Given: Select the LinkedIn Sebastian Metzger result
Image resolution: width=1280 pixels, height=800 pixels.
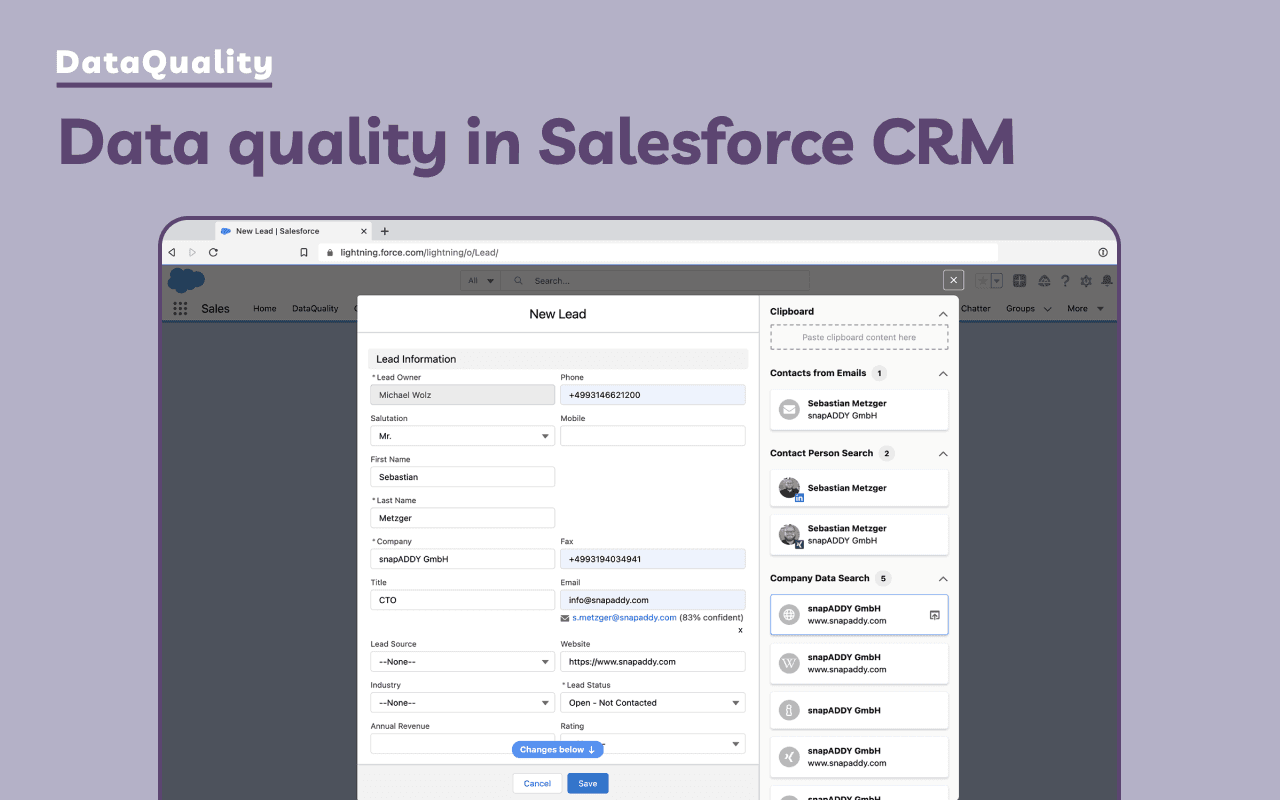Looking at the screenshot, I should pos(859,488).
